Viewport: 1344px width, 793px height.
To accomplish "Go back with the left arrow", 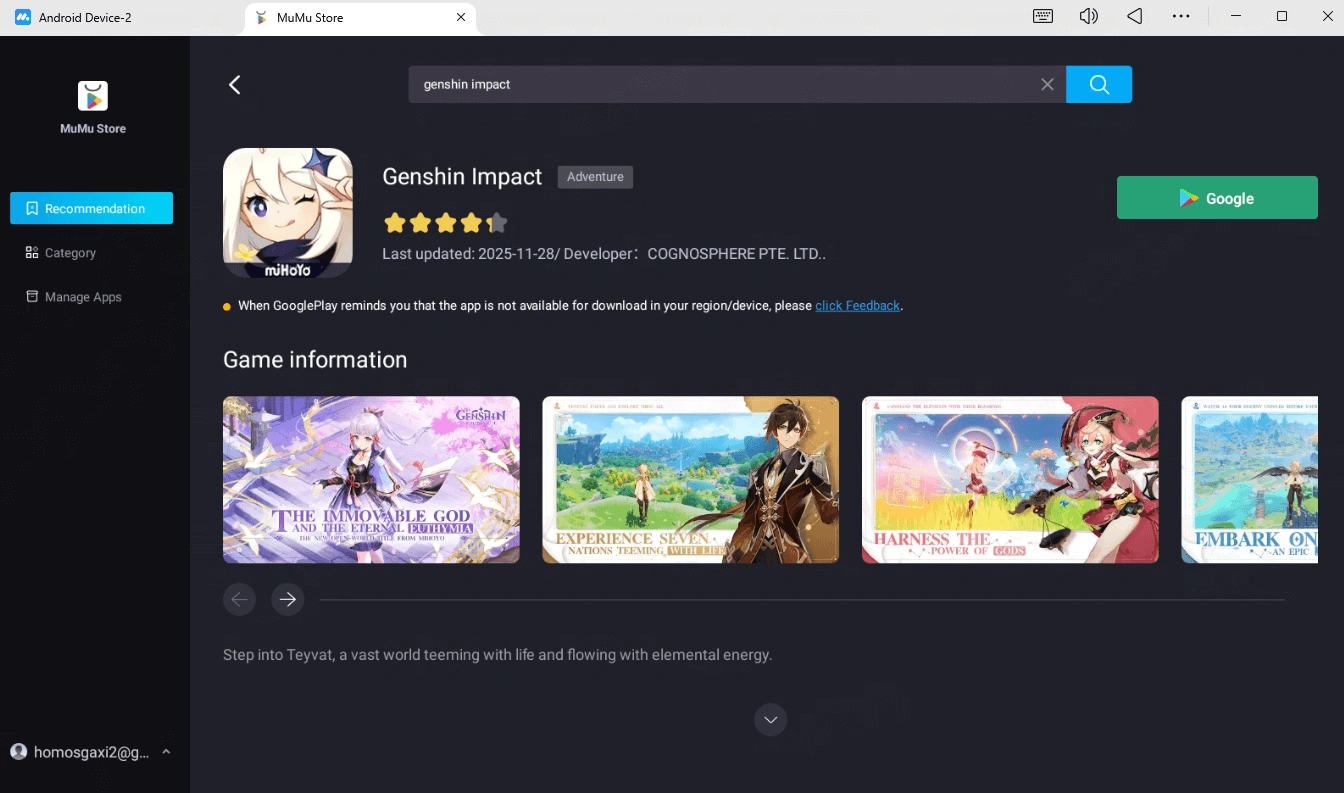I will tap(235, 85).
